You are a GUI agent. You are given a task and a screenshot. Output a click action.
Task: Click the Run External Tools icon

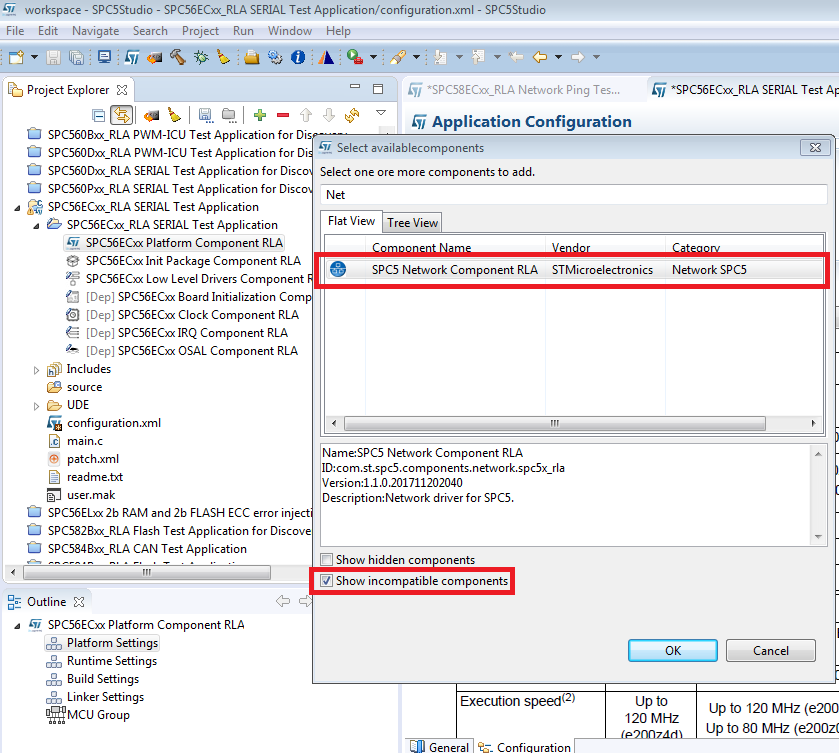(355, 57)
